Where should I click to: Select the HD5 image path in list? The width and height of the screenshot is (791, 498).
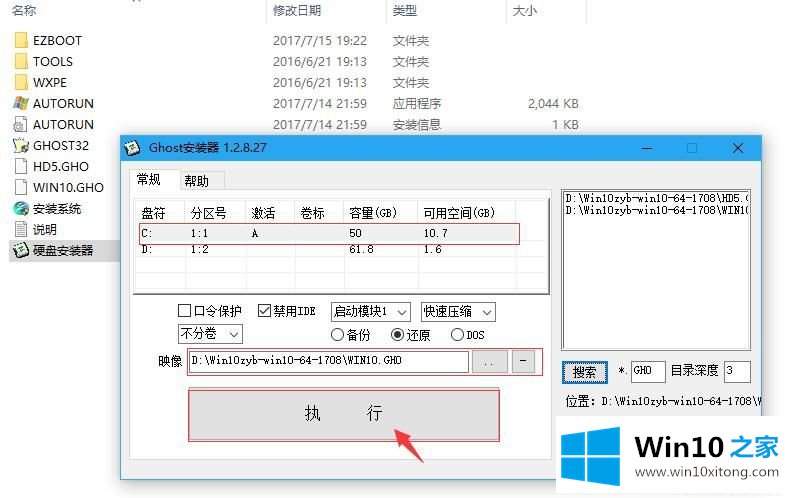(x=657, y=198)
